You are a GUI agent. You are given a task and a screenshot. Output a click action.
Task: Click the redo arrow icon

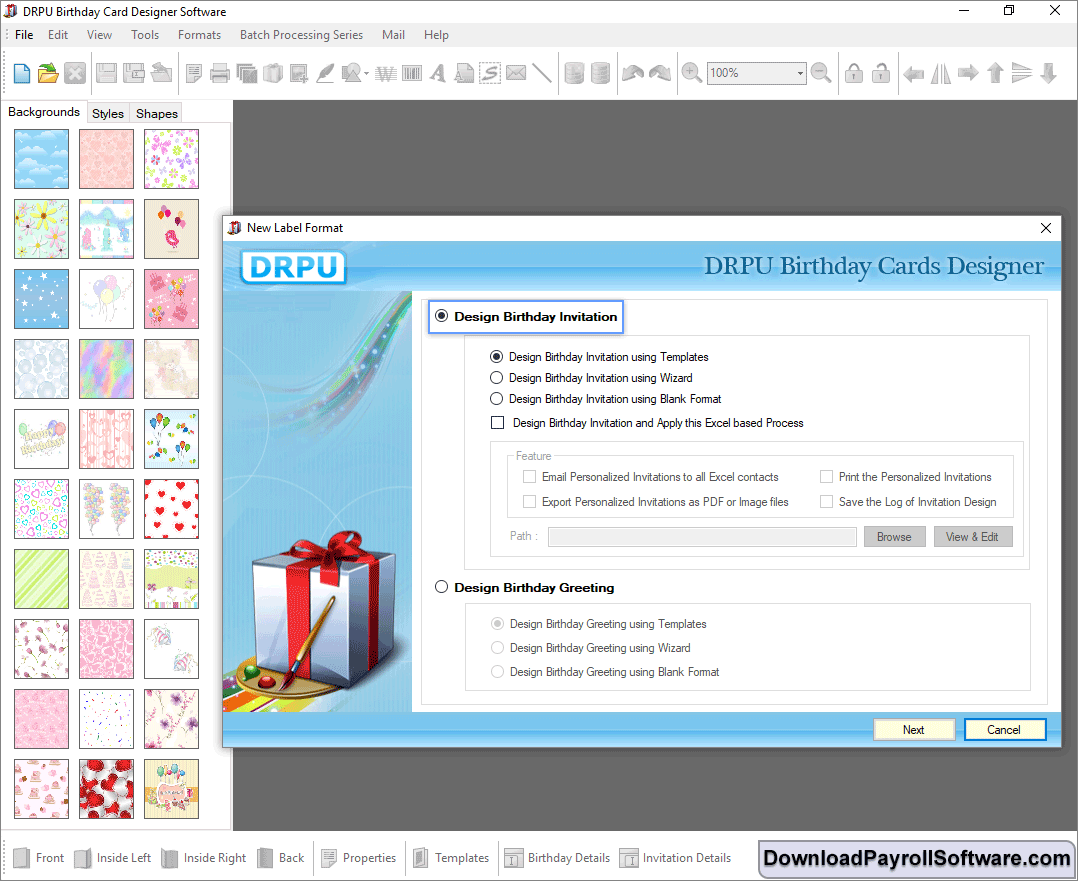660,73
